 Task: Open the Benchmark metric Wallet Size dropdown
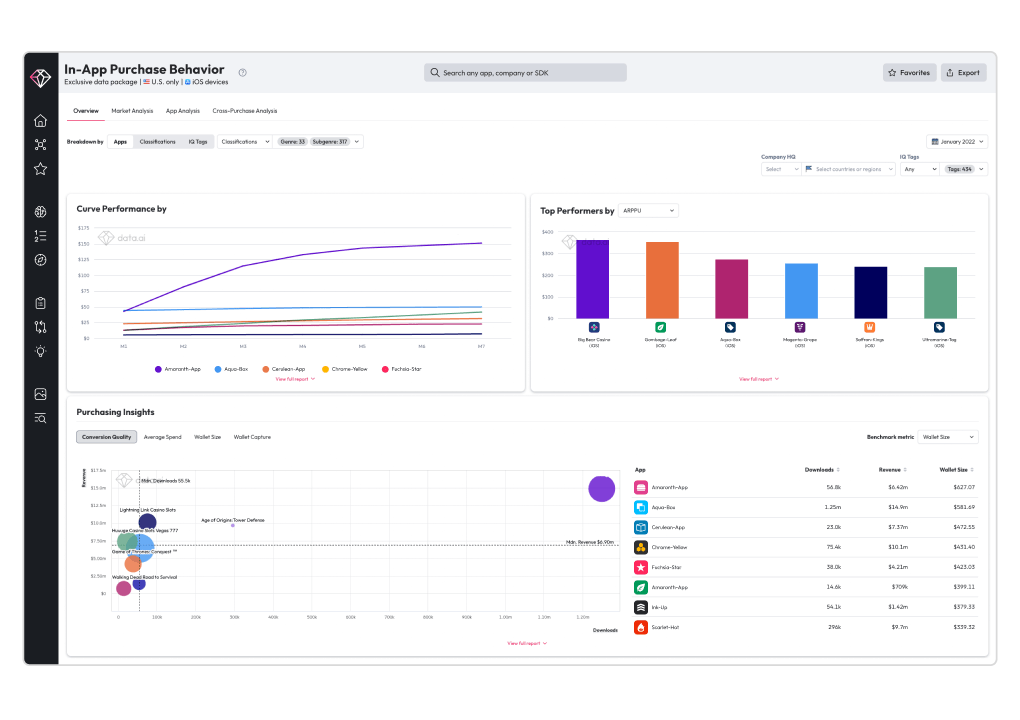(x=948, y=437)
